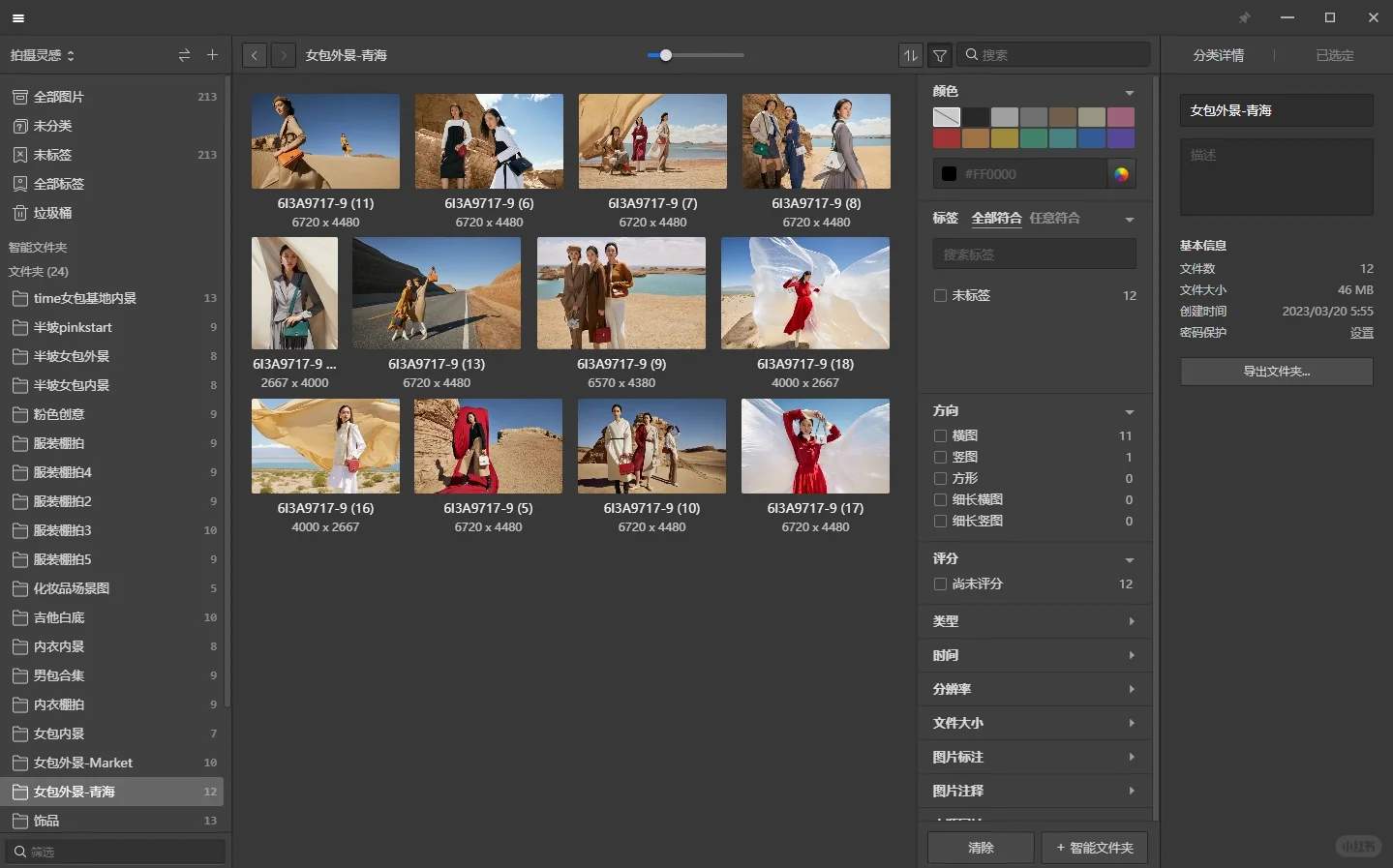This screenshot has height=868, width=1393.
Task: Click the 导出文件夹 button
Action: [1276, 372]
